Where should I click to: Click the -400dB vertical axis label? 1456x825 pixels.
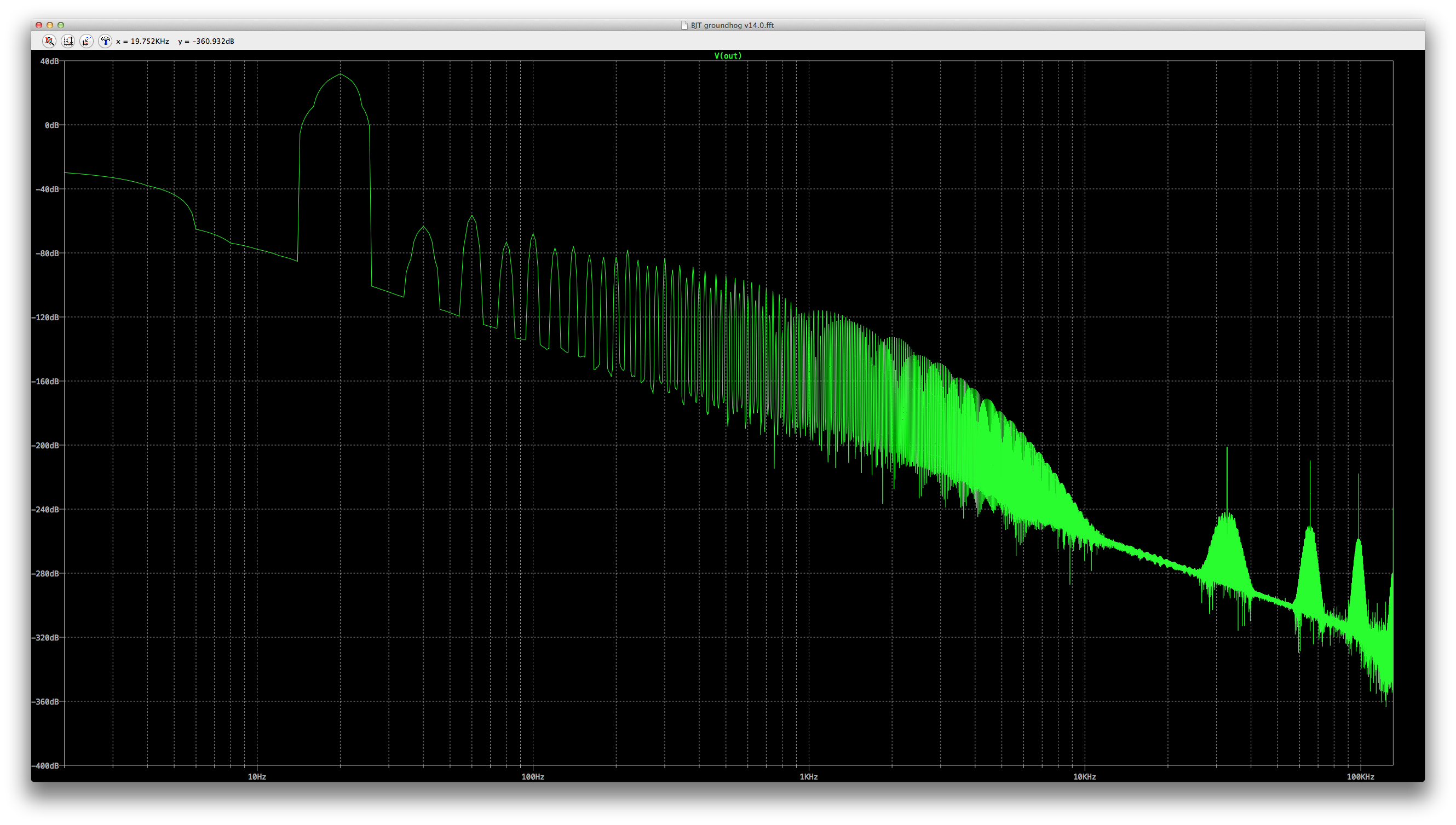tap(45, 765)
